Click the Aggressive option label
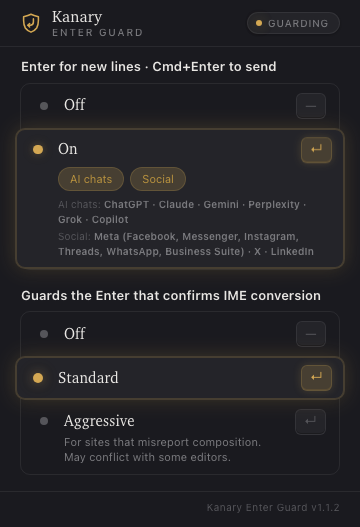The image size is (360, 527). coord(99,421)
